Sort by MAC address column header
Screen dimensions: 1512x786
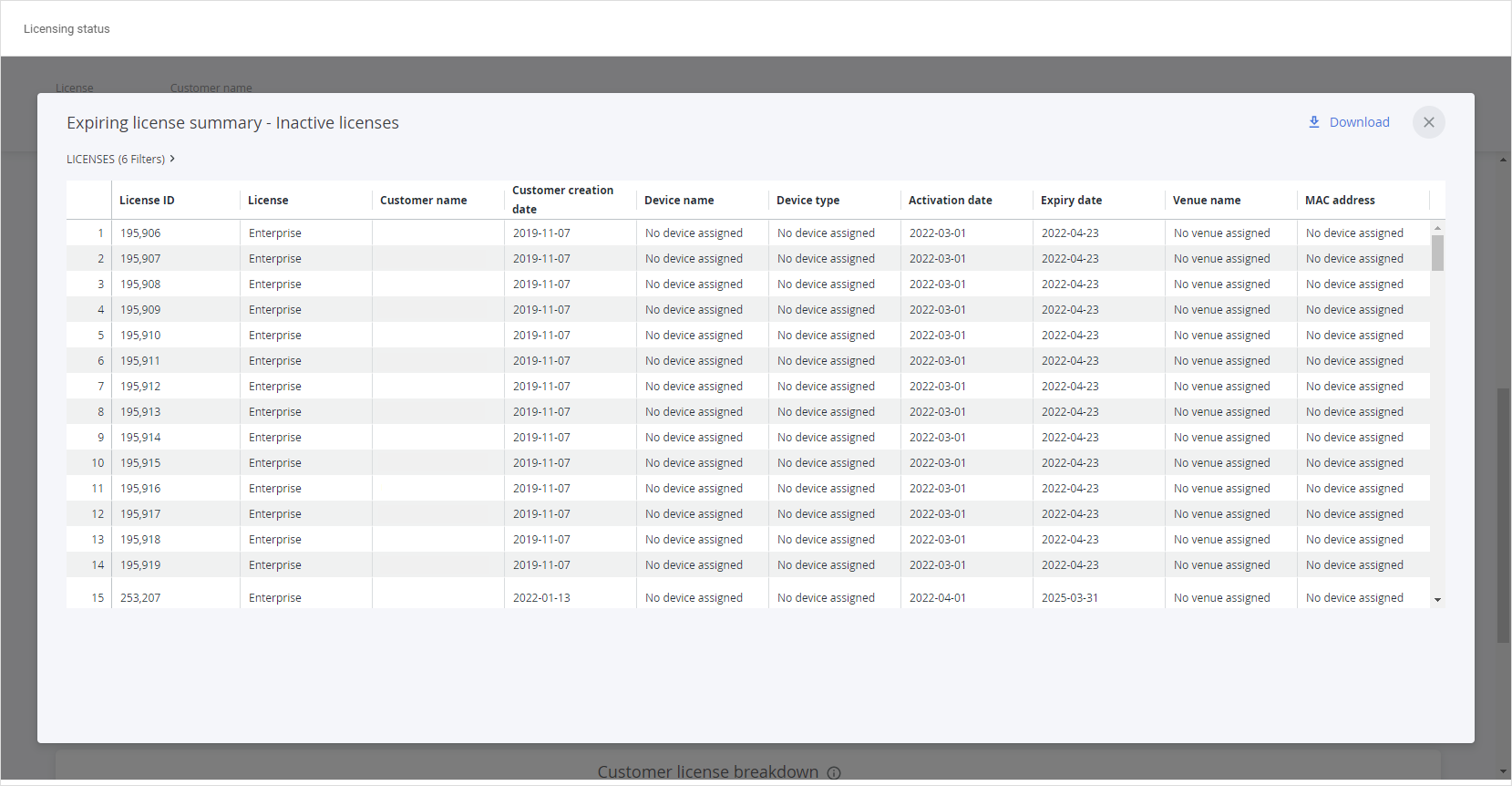click(1340, 200)
